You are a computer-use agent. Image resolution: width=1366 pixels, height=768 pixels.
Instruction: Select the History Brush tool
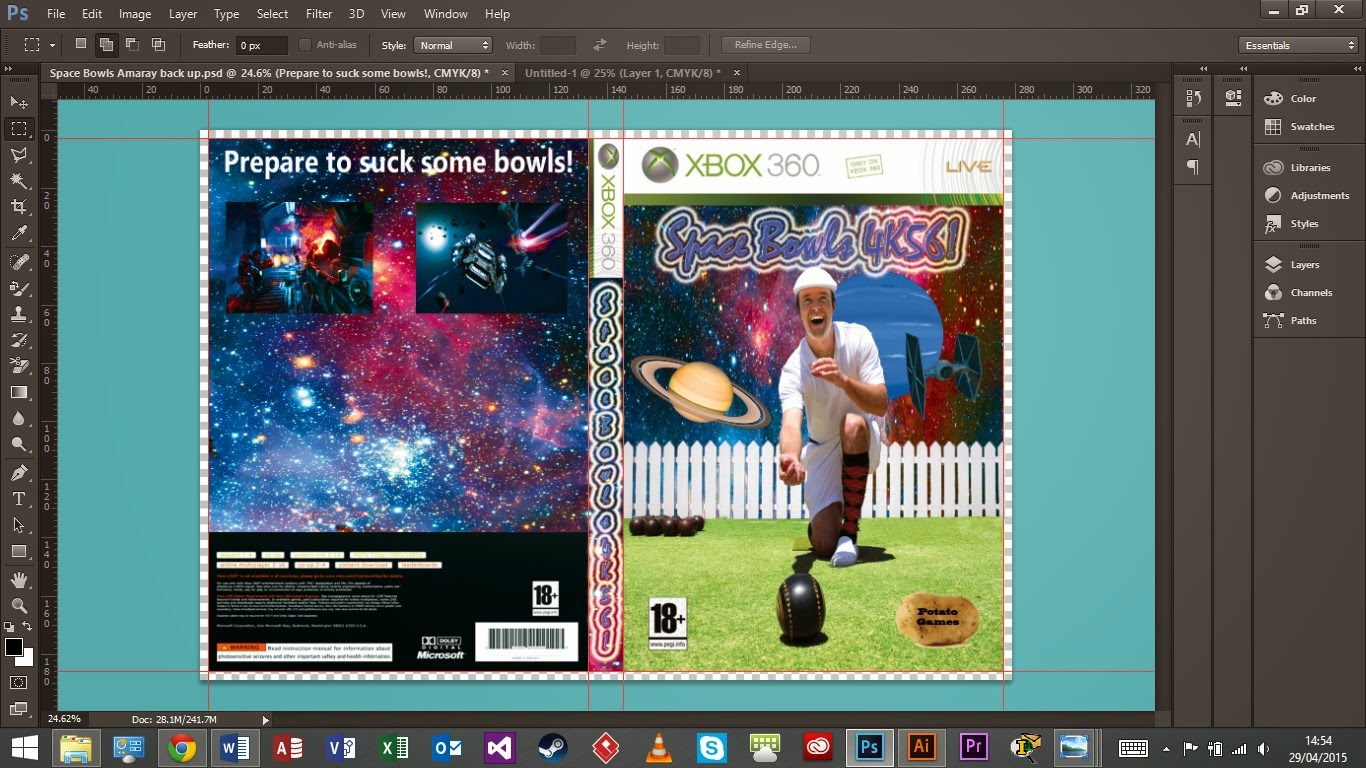click(19, 340)
